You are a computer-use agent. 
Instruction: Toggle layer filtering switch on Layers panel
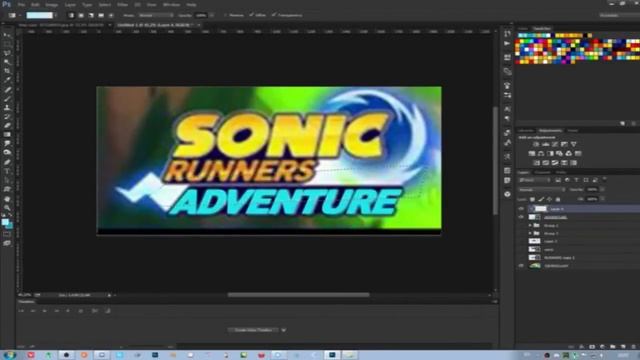604,179
